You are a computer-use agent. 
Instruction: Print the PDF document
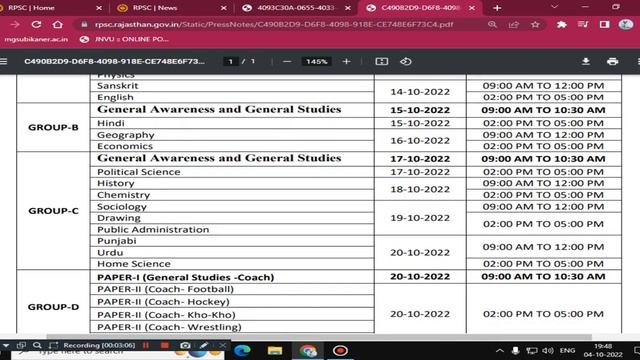[x=612, y=61]
